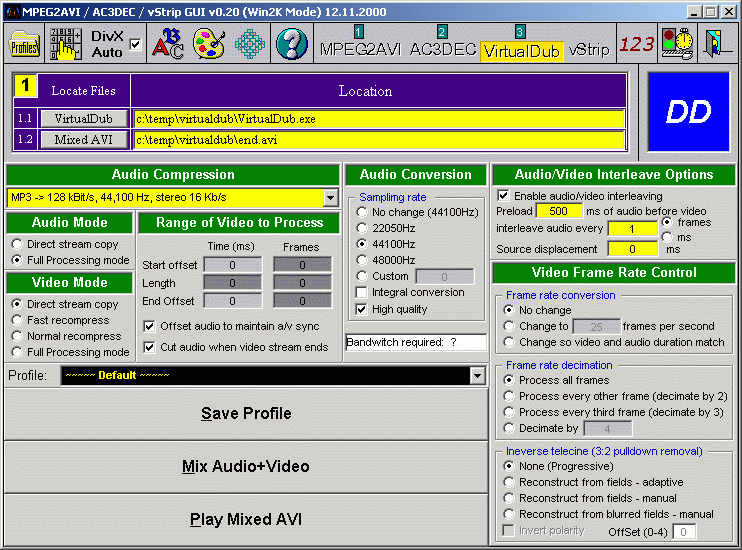Toggle the DivX Auto checkbox
This screenshot has width=742, height=550.
coord(135,44)
